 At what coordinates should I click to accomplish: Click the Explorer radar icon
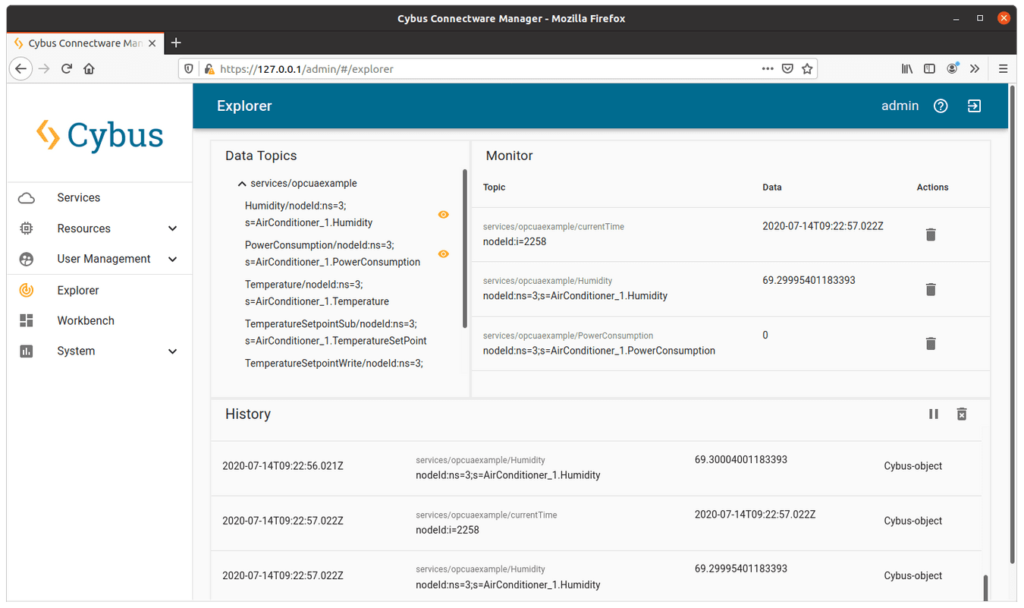coord(26,290)
